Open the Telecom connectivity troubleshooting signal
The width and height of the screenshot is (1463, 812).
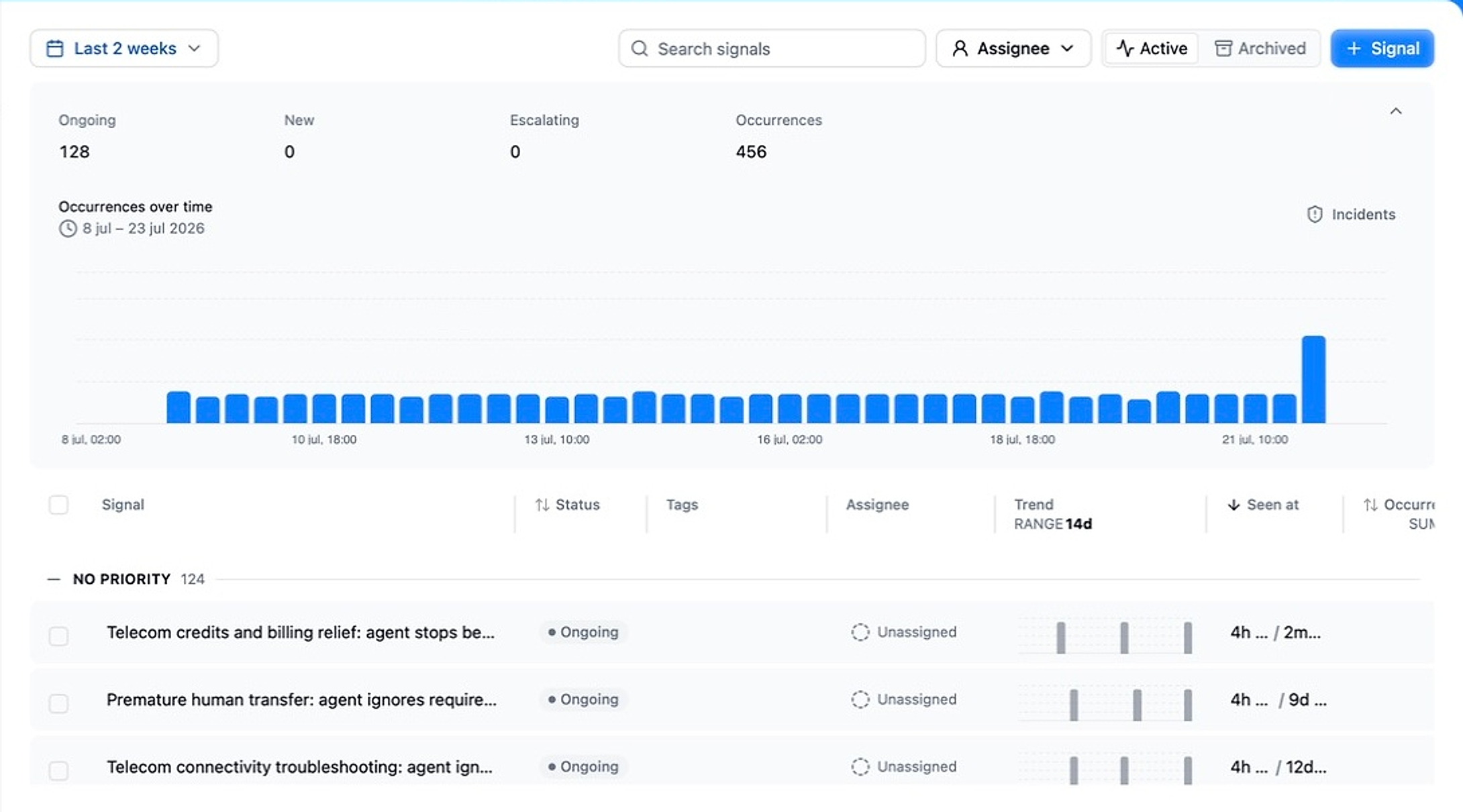point(299,766)
